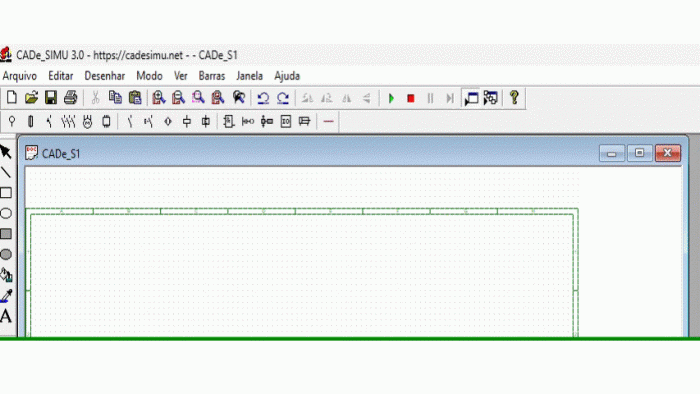Open the coils symbol library
This screenshot has width=700, height=394.
187,121
